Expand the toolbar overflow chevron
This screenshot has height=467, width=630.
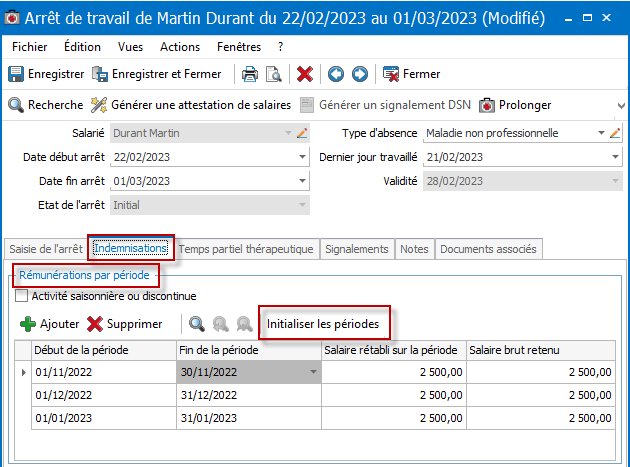pos(621,106)
